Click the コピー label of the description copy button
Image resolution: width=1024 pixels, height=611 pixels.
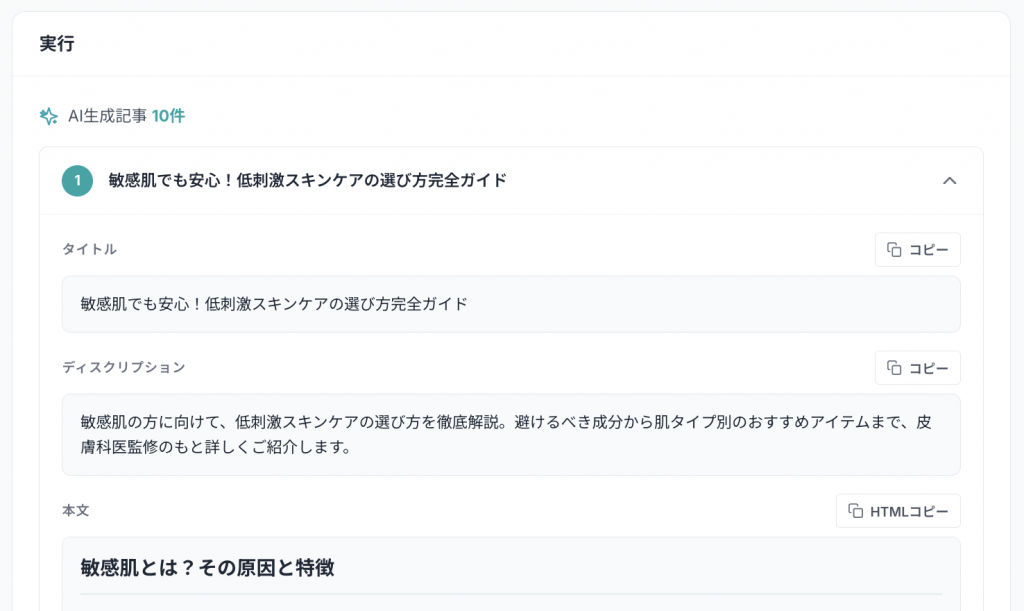(x=928, y=368)
